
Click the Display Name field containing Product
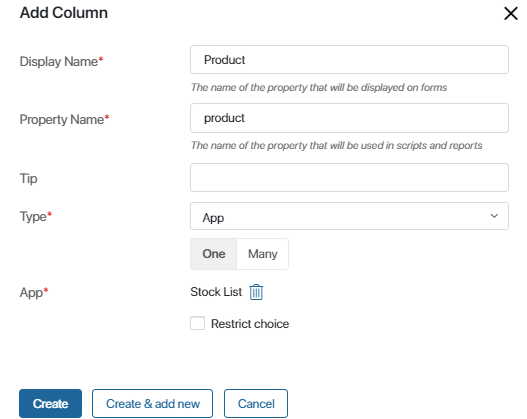tap(349, 60)
